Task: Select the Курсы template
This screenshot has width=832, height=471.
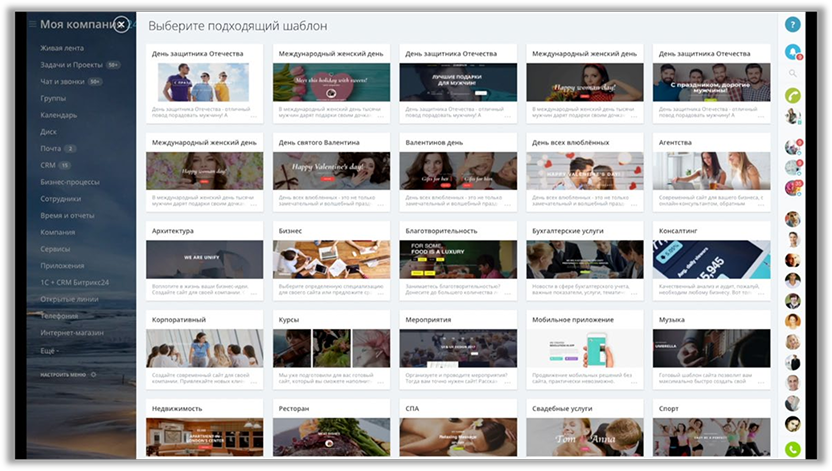Action: tap(331, 350)
